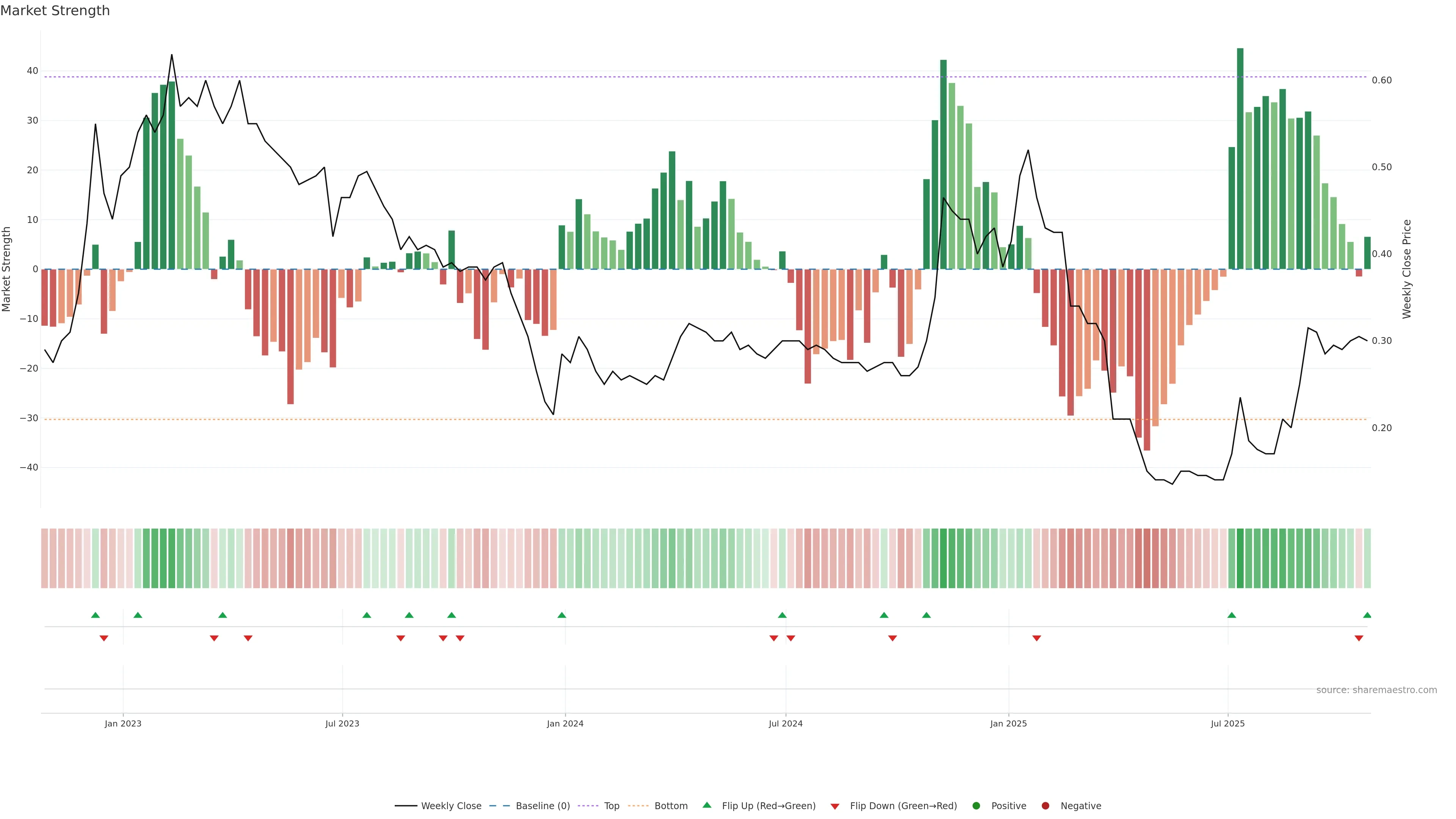1456x819 pixels.
Task: Click the leftmost green flip-up triangle marker
Action: pyautogui.click(x=96, y=615)
